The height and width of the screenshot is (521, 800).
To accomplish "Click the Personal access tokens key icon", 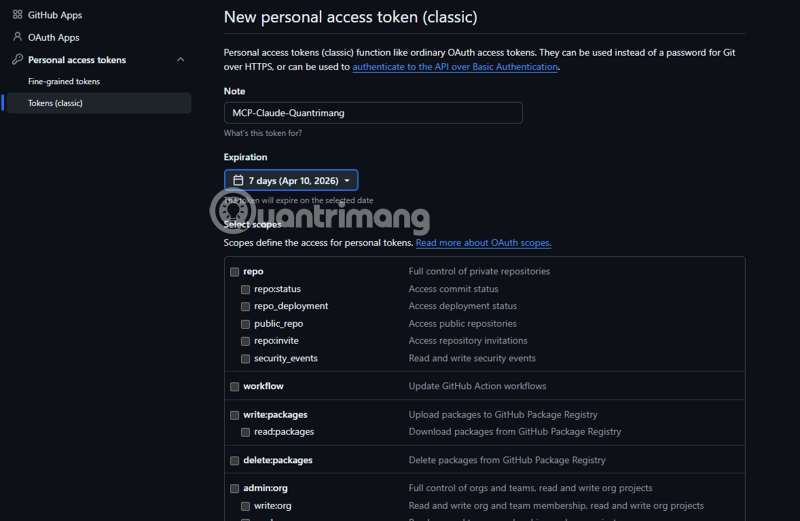I will point(18,60).
